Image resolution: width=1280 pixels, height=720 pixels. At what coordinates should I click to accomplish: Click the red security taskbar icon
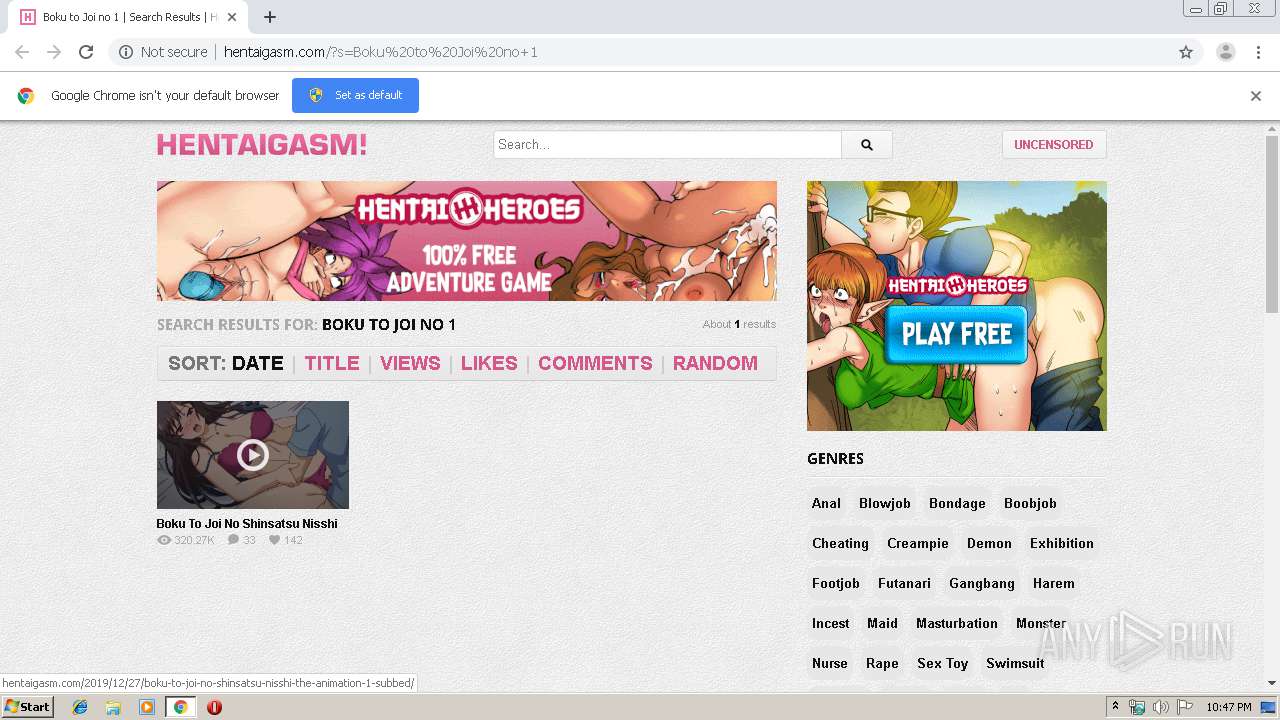pos(214,707)
